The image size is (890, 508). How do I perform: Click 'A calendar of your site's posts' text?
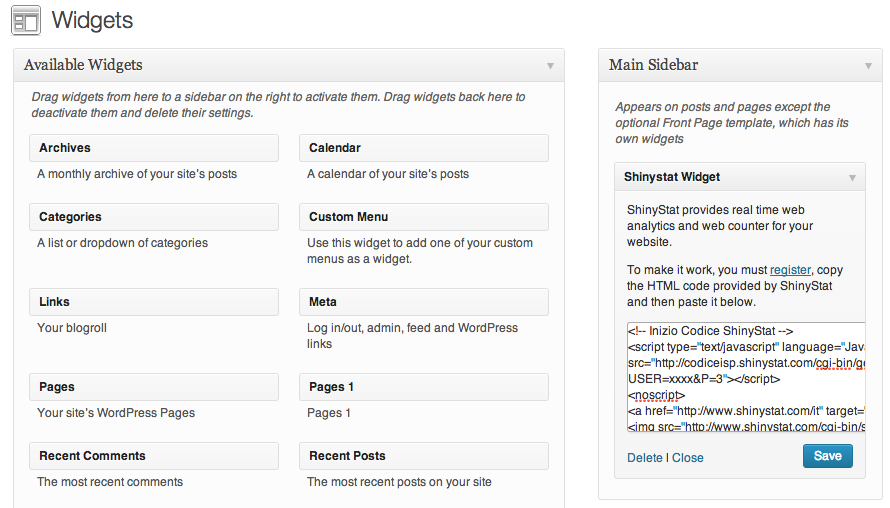tap(388, 174)
